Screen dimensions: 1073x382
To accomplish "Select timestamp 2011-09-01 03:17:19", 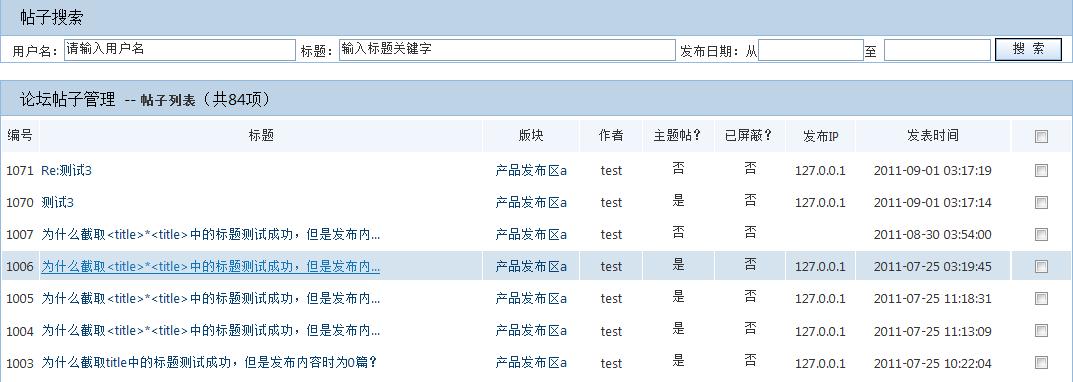I will click(933, 170).
